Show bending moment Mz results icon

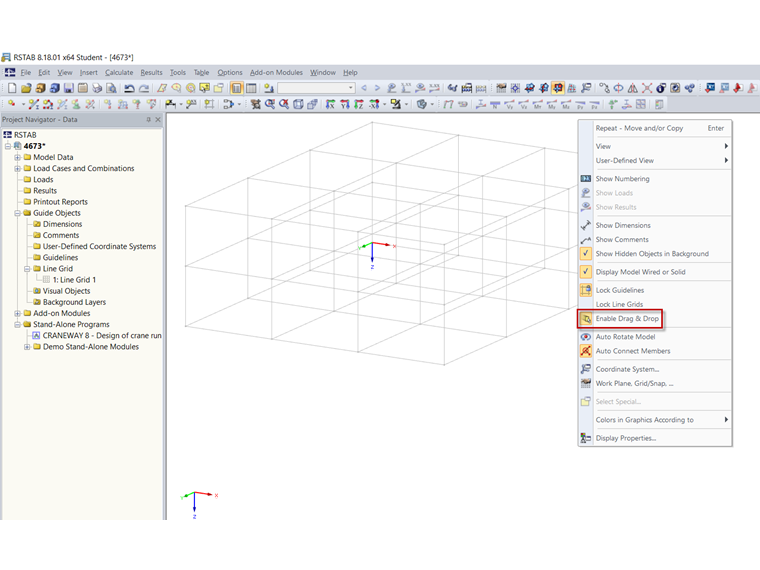[566, 104]
